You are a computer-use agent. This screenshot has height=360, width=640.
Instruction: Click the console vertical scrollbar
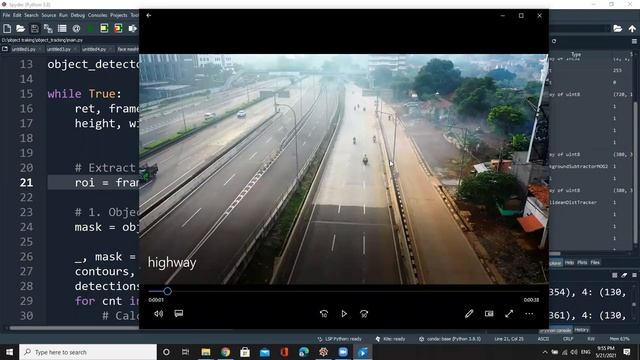click(x=634, y=304)
